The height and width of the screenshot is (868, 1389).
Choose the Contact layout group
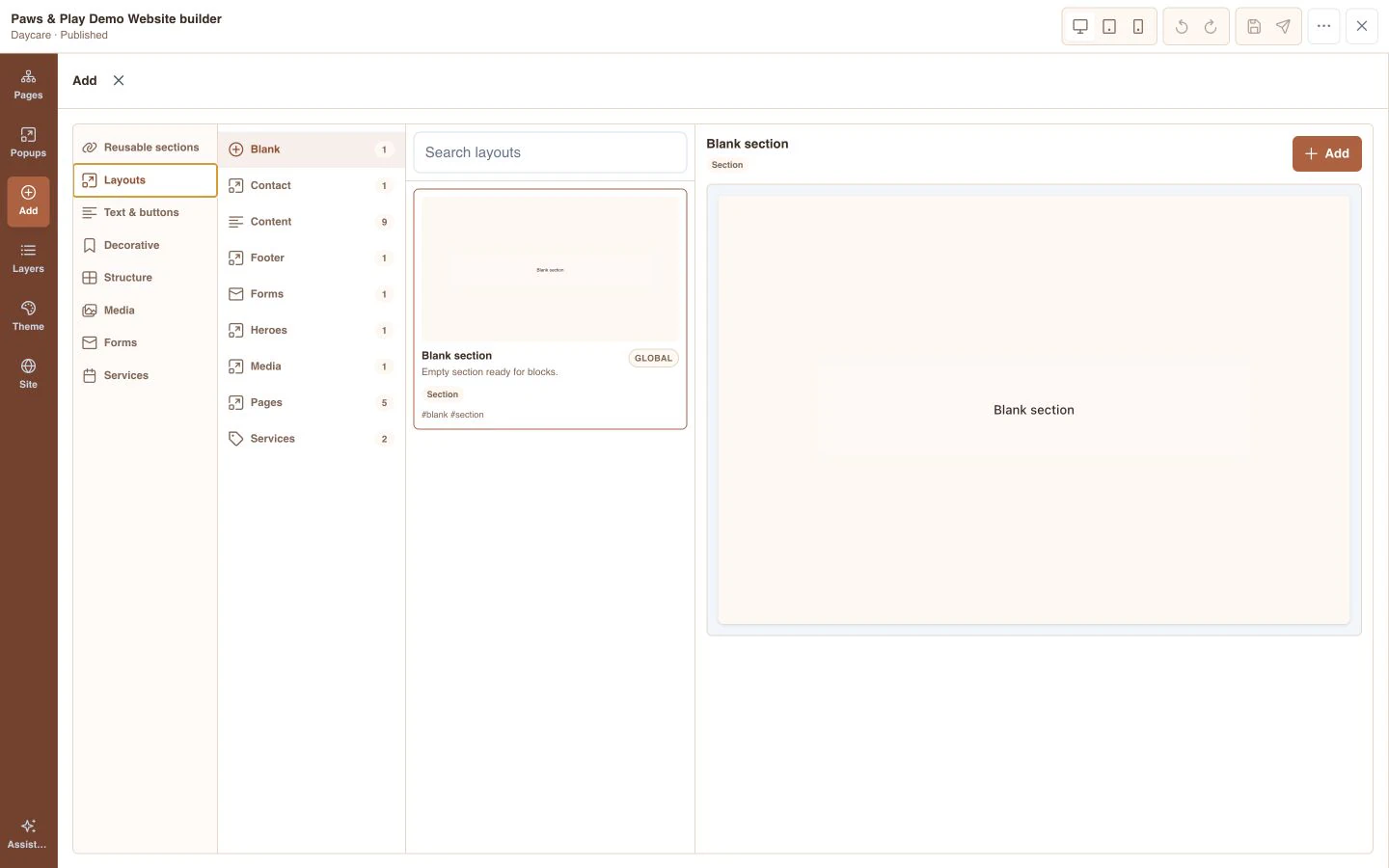pyautogui.click(x=311, y=185)
